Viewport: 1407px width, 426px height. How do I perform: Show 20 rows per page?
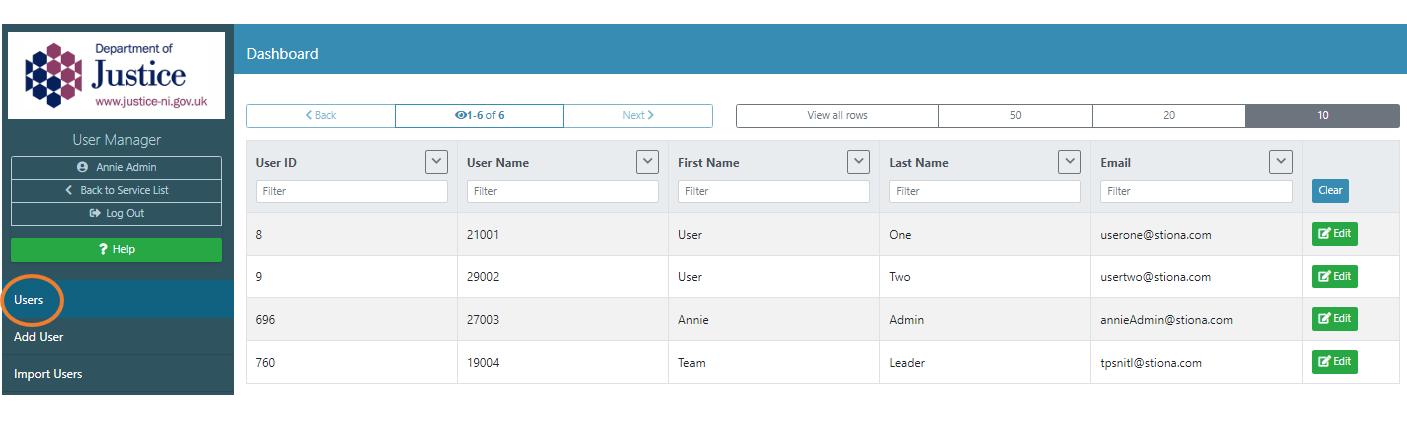pyautogui.click(x=1168, y=116)
